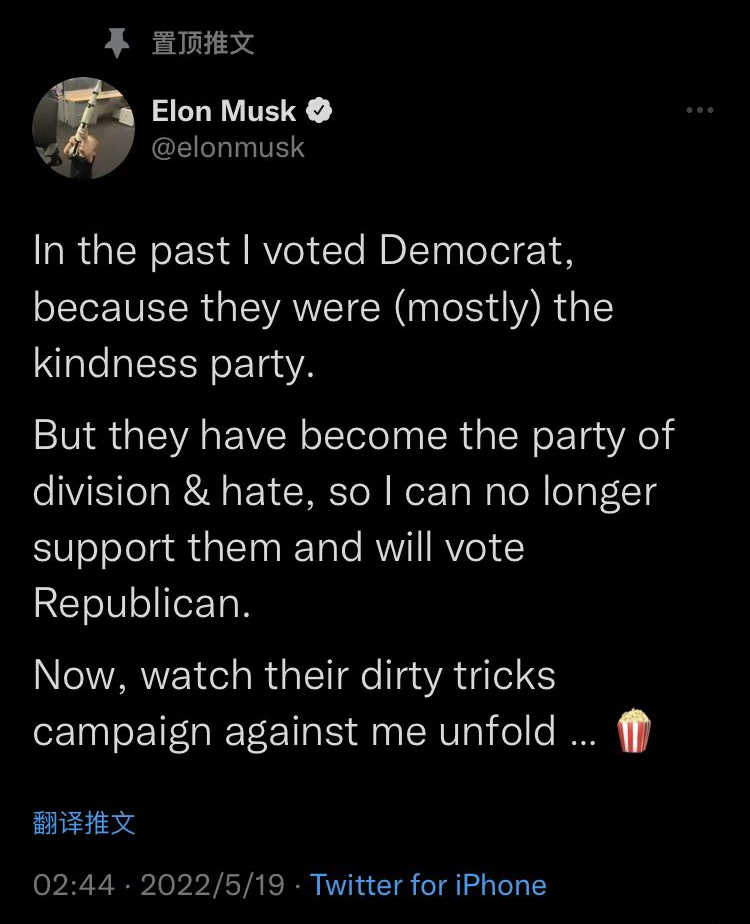Click the word 'Republican.' in the tweet
The image size is (750, 924).
coord(142,603)
